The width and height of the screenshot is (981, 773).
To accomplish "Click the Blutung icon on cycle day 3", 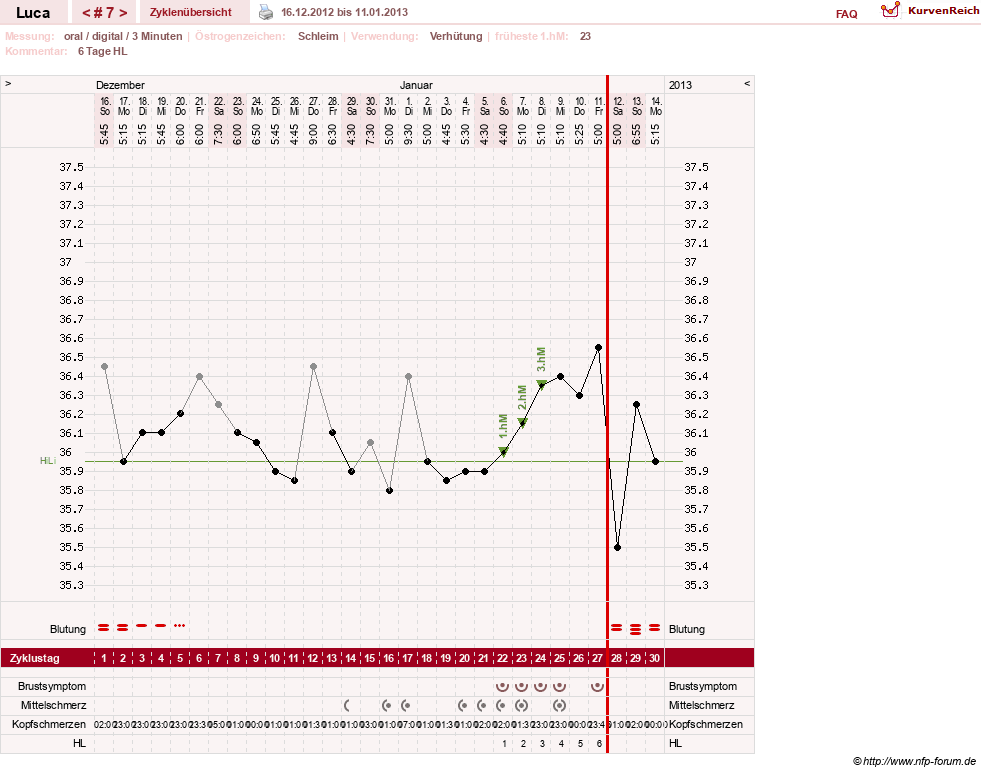I will pos(142,625).
